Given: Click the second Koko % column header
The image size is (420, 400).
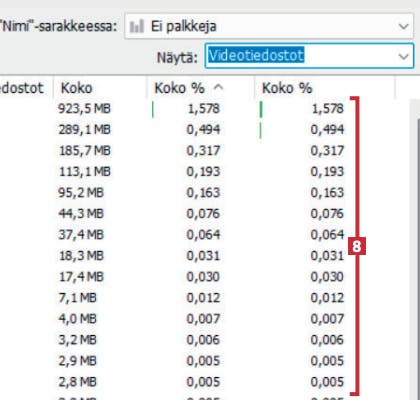Looking at the screenshot, I should point(324,88).
